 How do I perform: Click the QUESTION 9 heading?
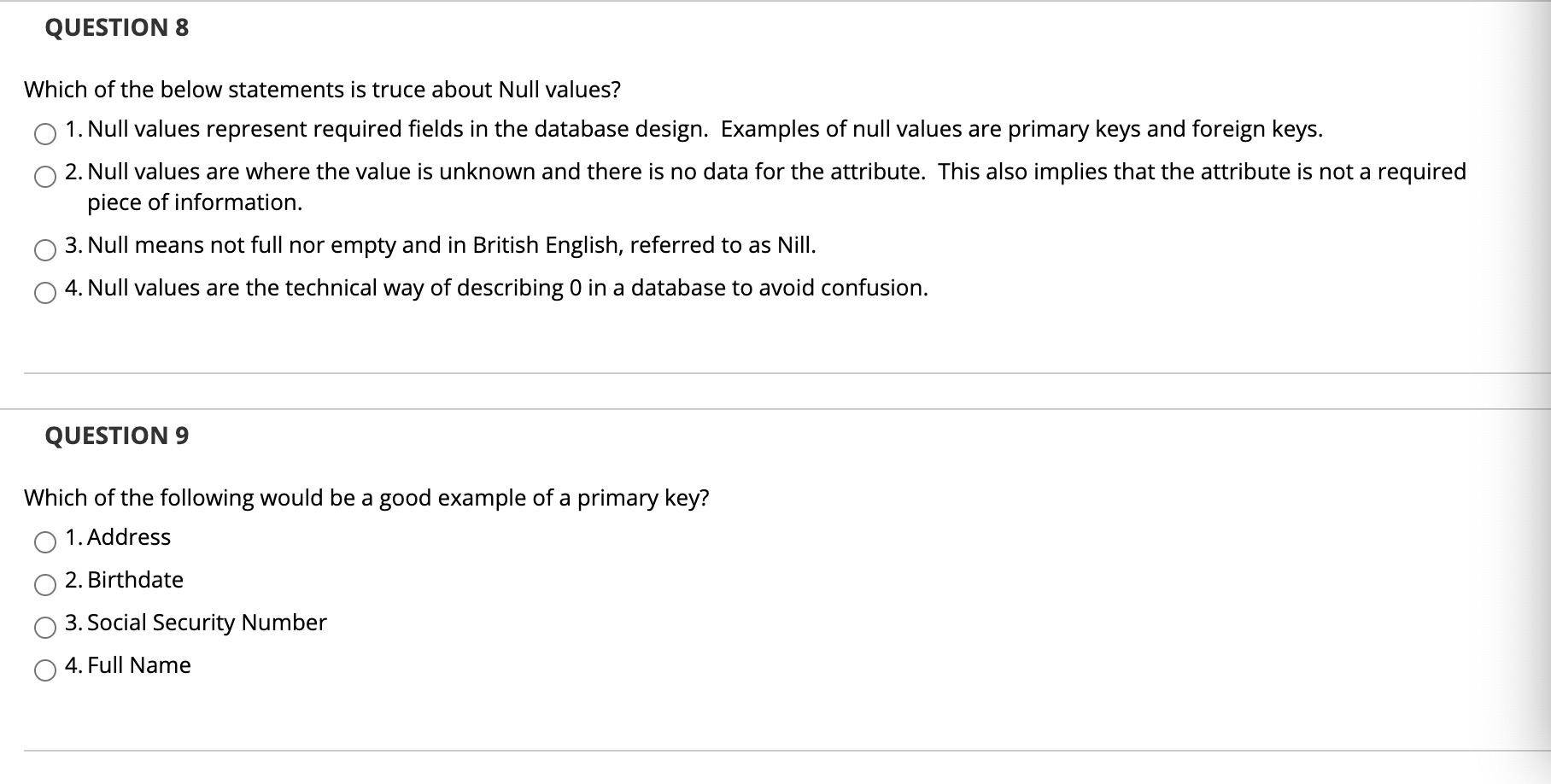click(x=115, y=435)
